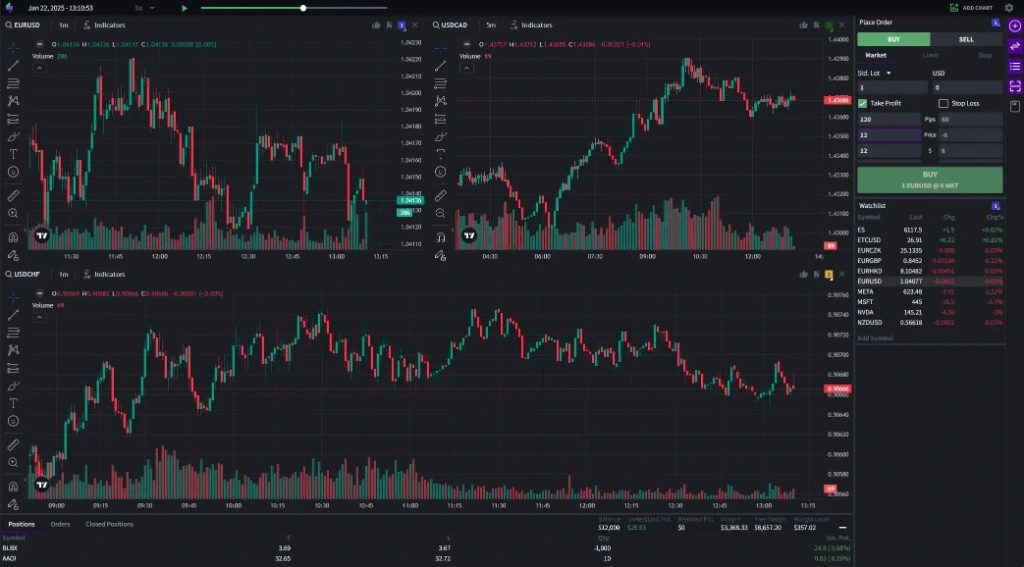Pick the ruler tool in USDCAD chart

pyautogui.click(x=441, y=196)
